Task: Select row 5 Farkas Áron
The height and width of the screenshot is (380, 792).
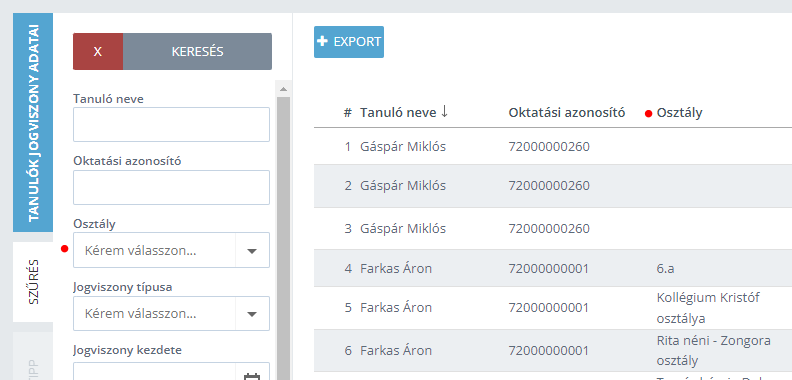Action: [x=553, y=308]
